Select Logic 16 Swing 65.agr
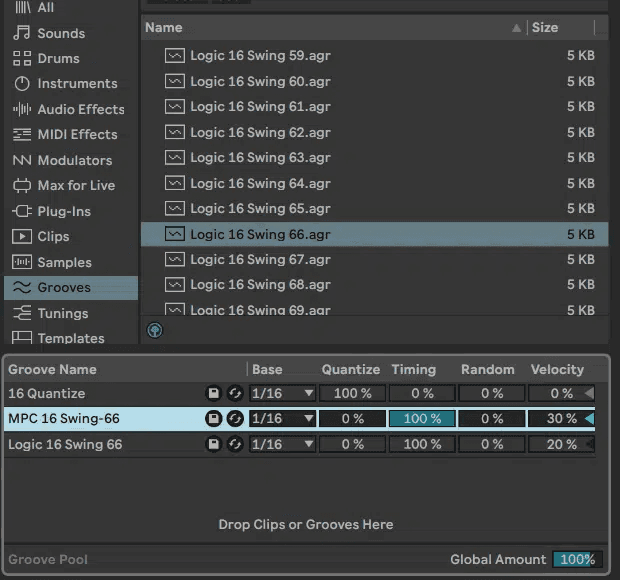This screenshot has height=580, width=620. click(x=374, y=208)
